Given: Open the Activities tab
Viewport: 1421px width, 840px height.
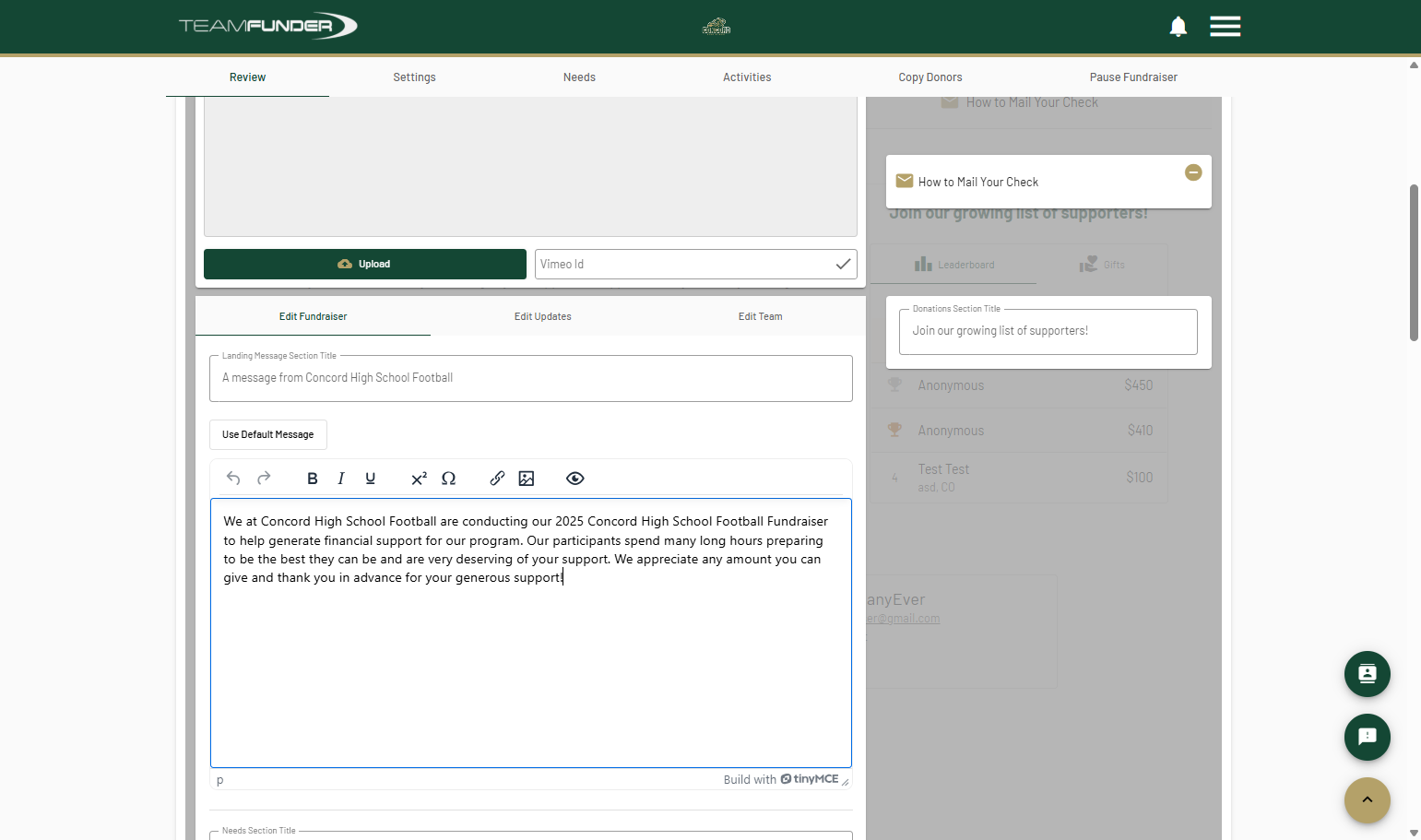Looking at the screenshot, I should click(x=747, y=77).
